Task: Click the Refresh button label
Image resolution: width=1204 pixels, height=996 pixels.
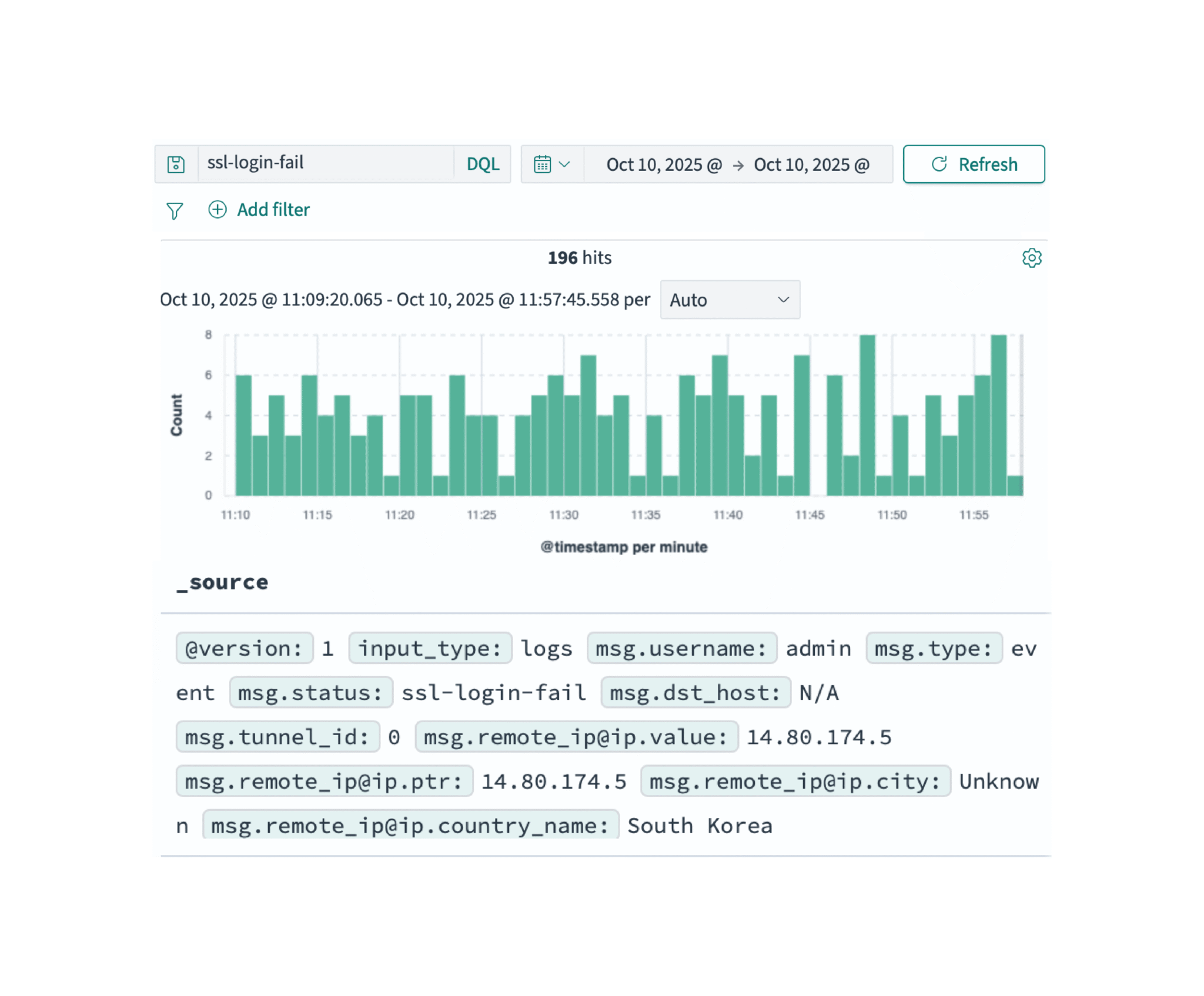Action: [988, 165]
